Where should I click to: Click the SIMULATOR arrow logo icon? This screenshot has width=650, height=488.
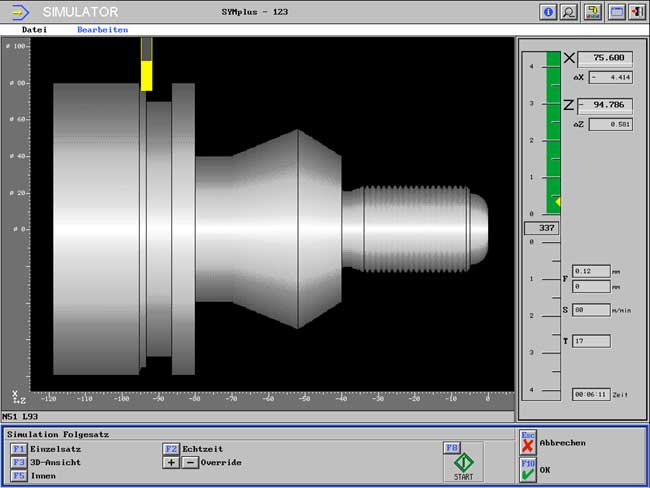19,12
